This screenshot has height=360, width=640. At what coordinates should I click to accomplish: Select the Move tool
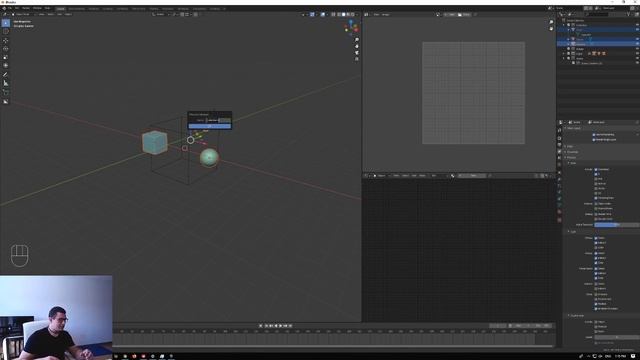pyautogui.click(x=5, y=41)
